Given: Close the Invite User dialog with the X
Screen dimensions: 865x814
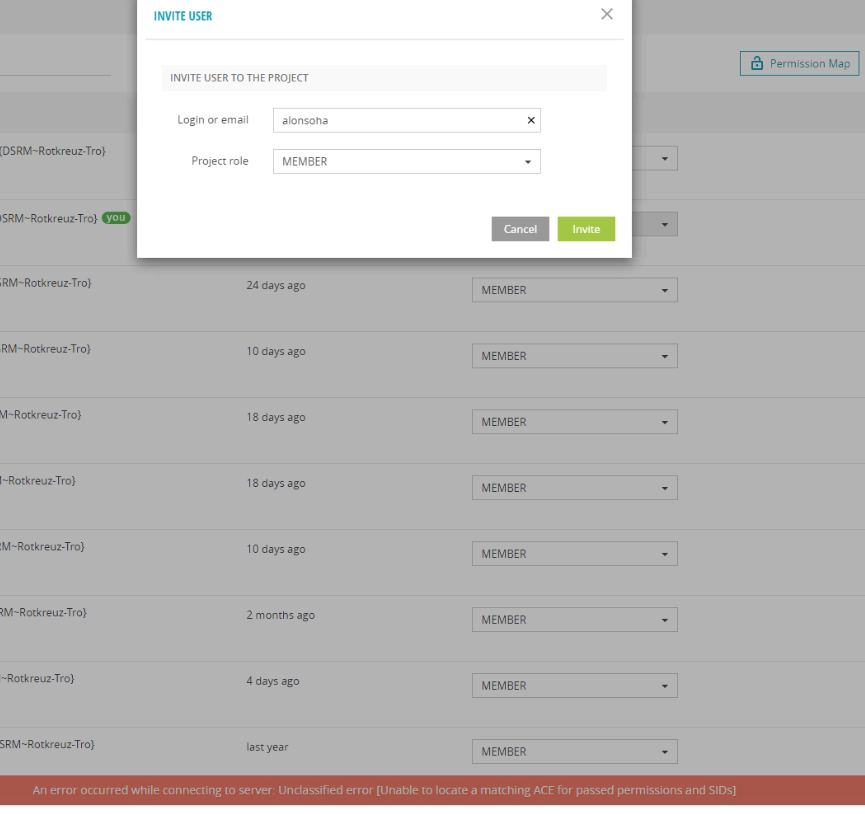Looking at the screenshot, I should click(606, 14).
